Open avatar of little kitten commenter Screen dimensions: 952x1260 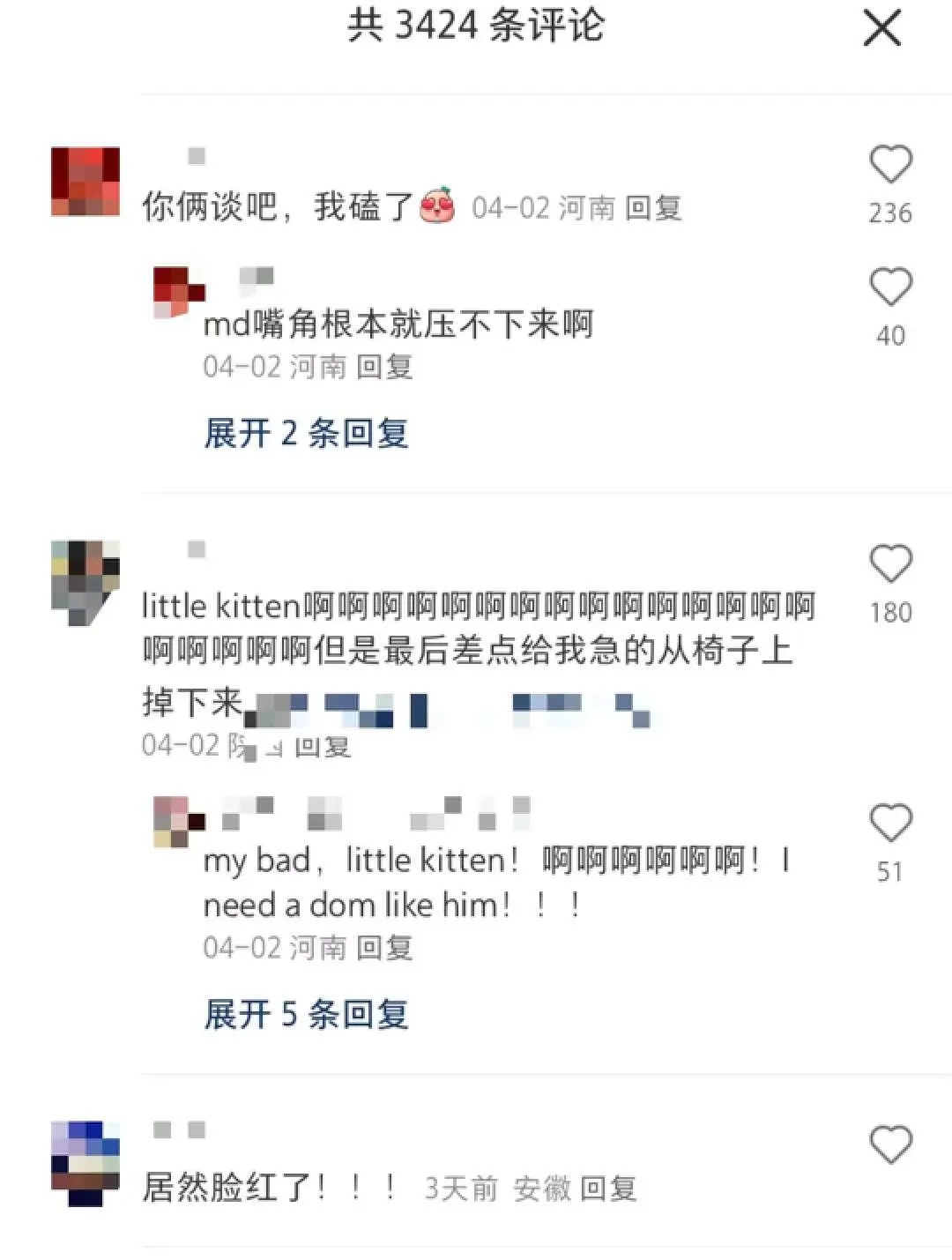point(86,583)
